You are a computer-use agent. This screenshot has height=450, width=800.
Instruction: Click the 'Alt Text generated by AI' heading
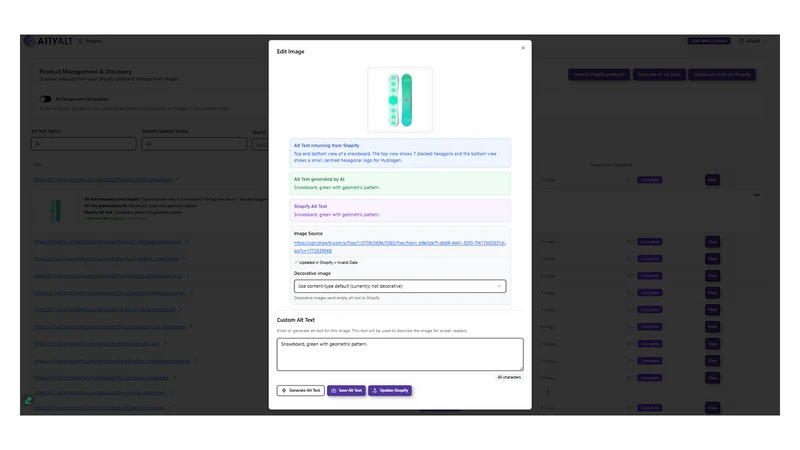coord(319,179)
